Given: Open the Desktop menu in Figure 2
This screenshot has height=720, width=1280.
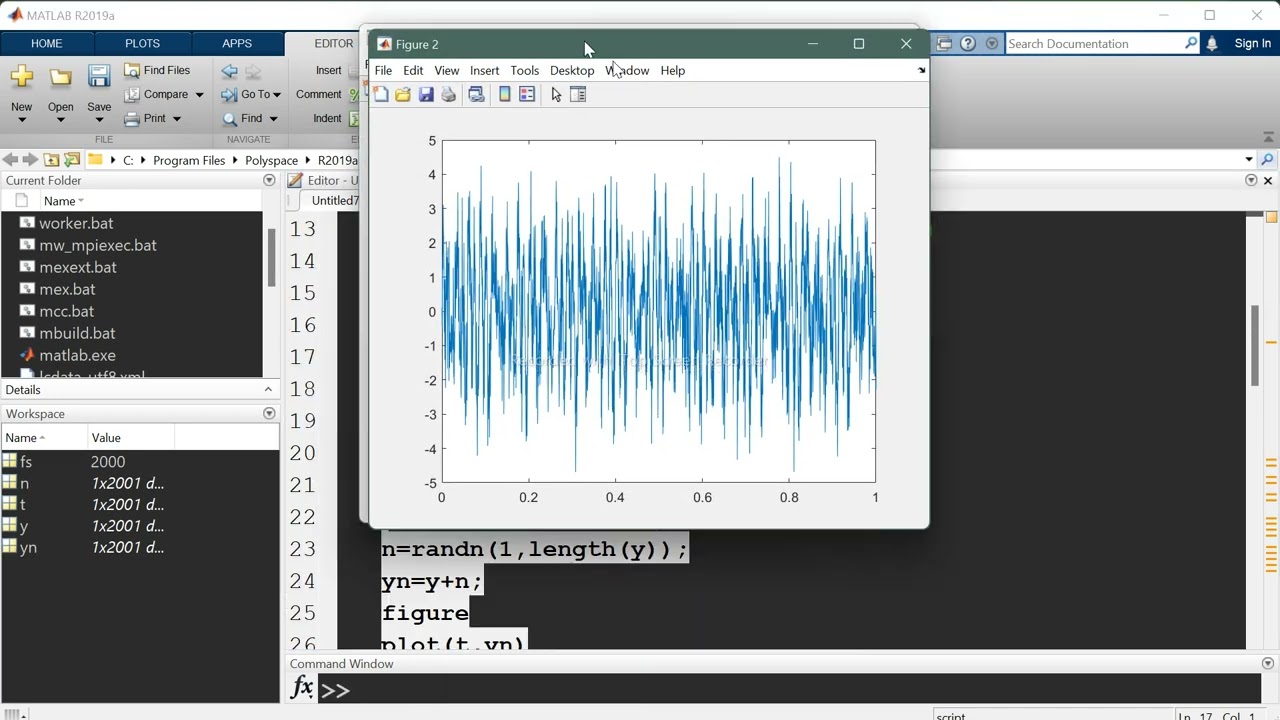Looking at the screenshot, I should (572, 70).
